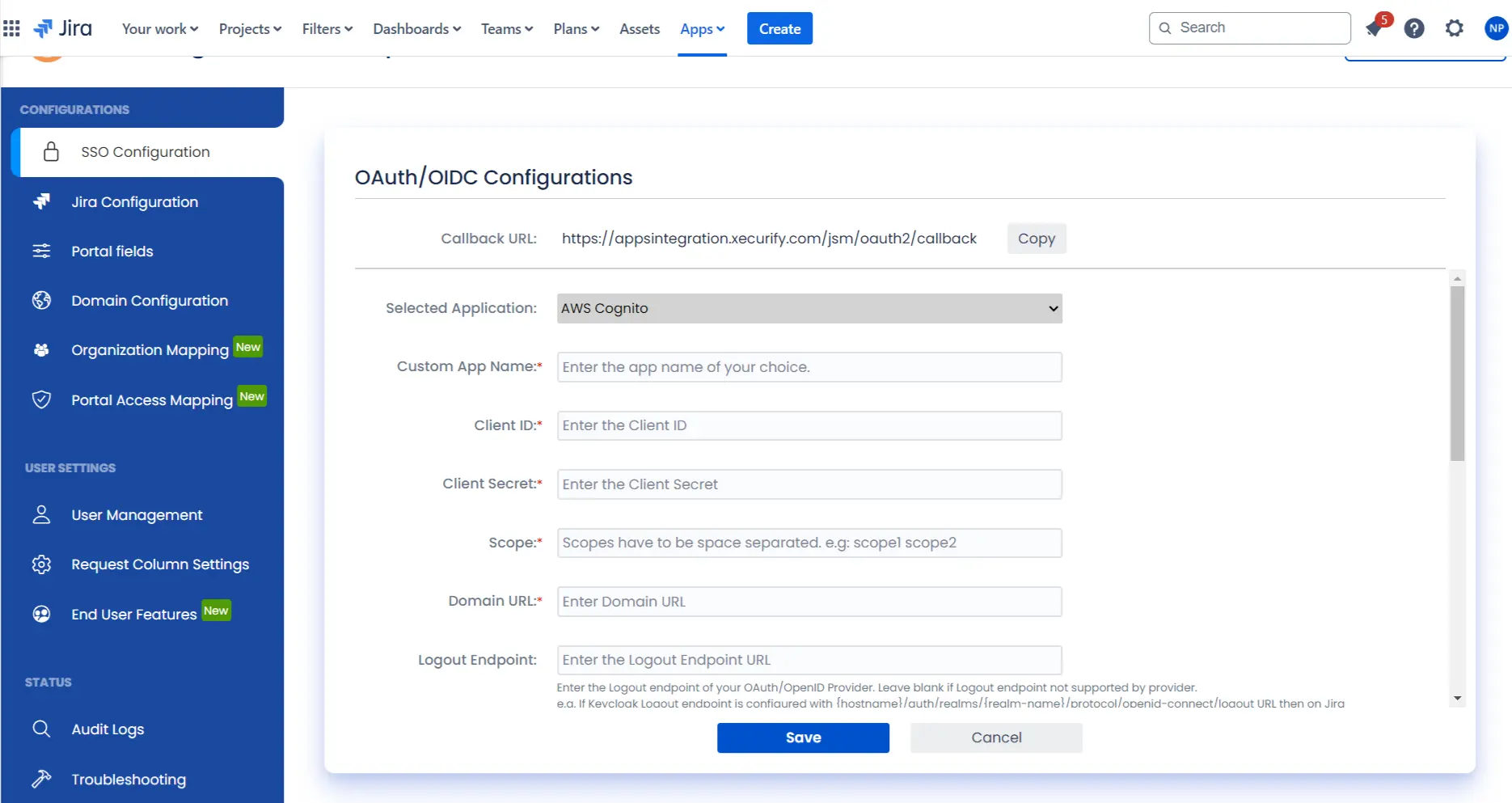Click the End User Features icon
This screenshot has width=1512, height=803.
[41, 614]
